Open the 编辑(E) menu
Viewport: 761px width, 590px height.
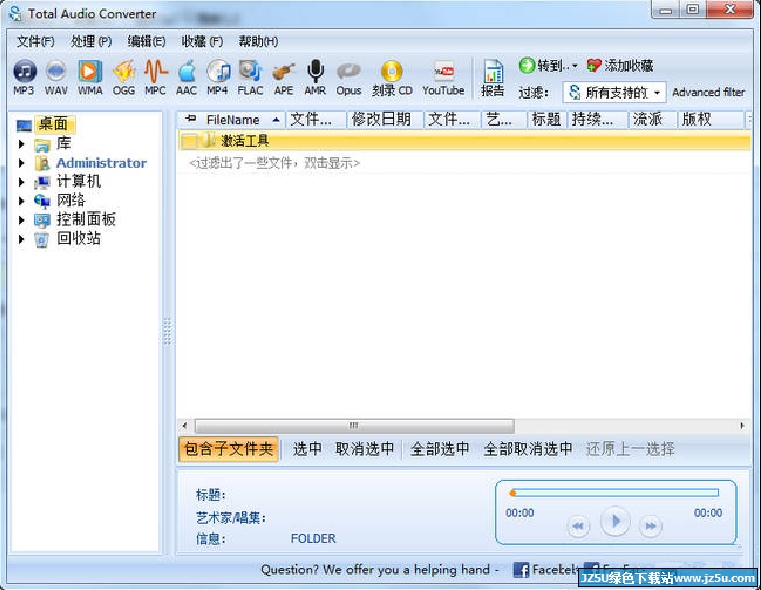(x=146, y=41)
